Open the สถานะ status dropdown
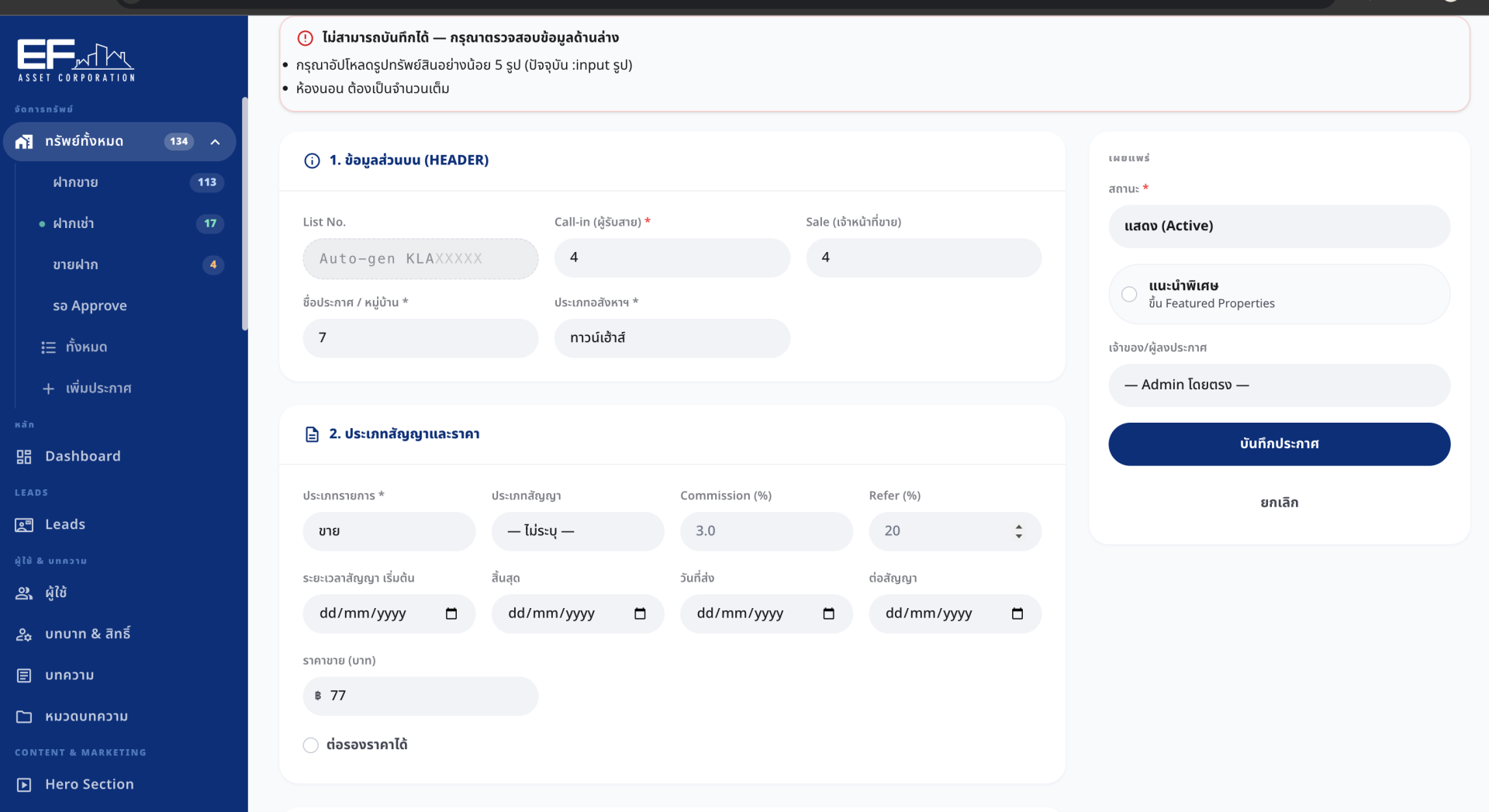Screen dimensions: 1489x812 point(1278,226)
